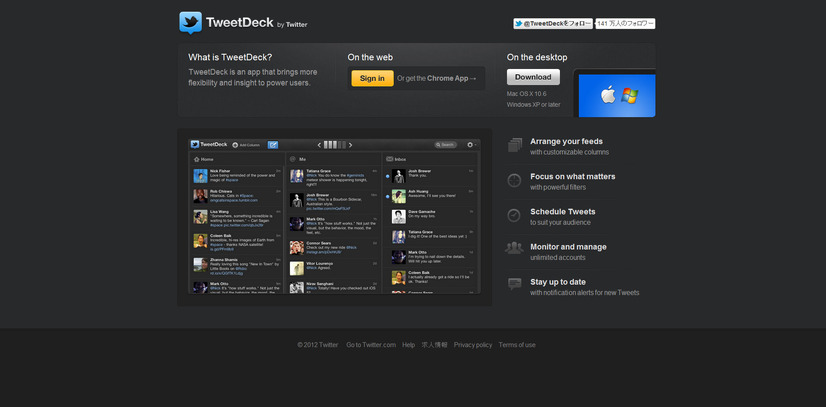Image resolution: width=826 pixels, height=407 pixels.
Task: Open the Terms of use link
Action: [517, 345]
